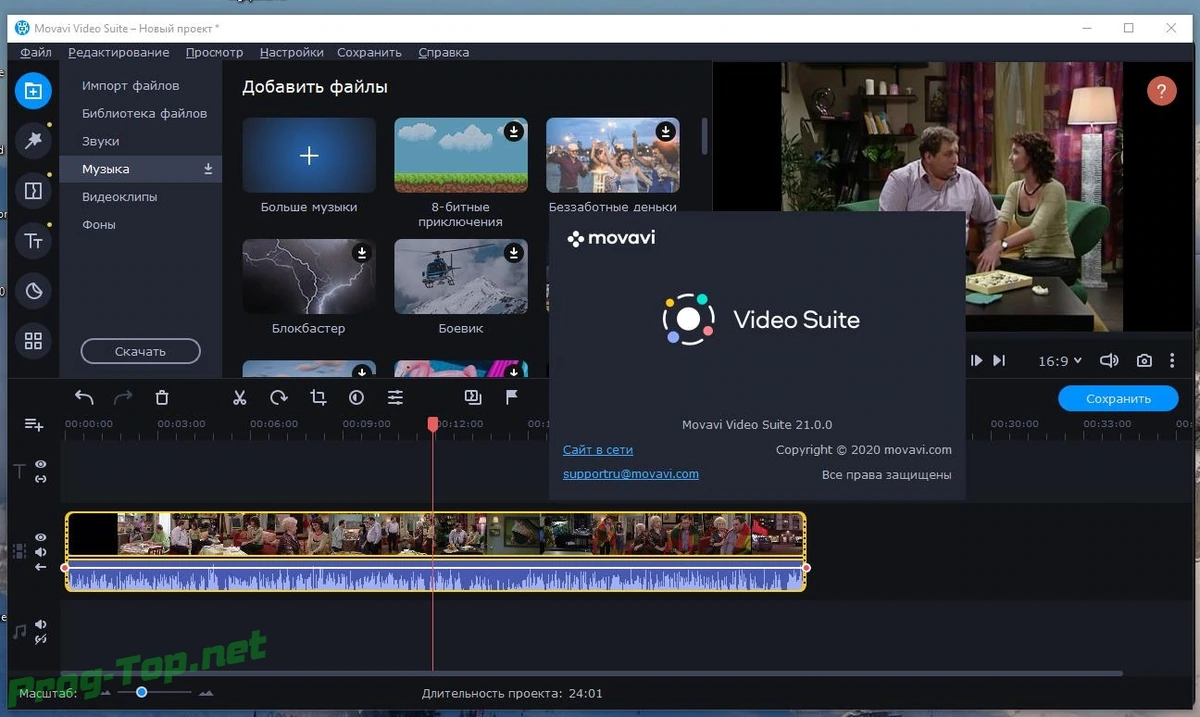Delete selected clip with trash icon
1200x717 pixels.
[x=162, y=398]
